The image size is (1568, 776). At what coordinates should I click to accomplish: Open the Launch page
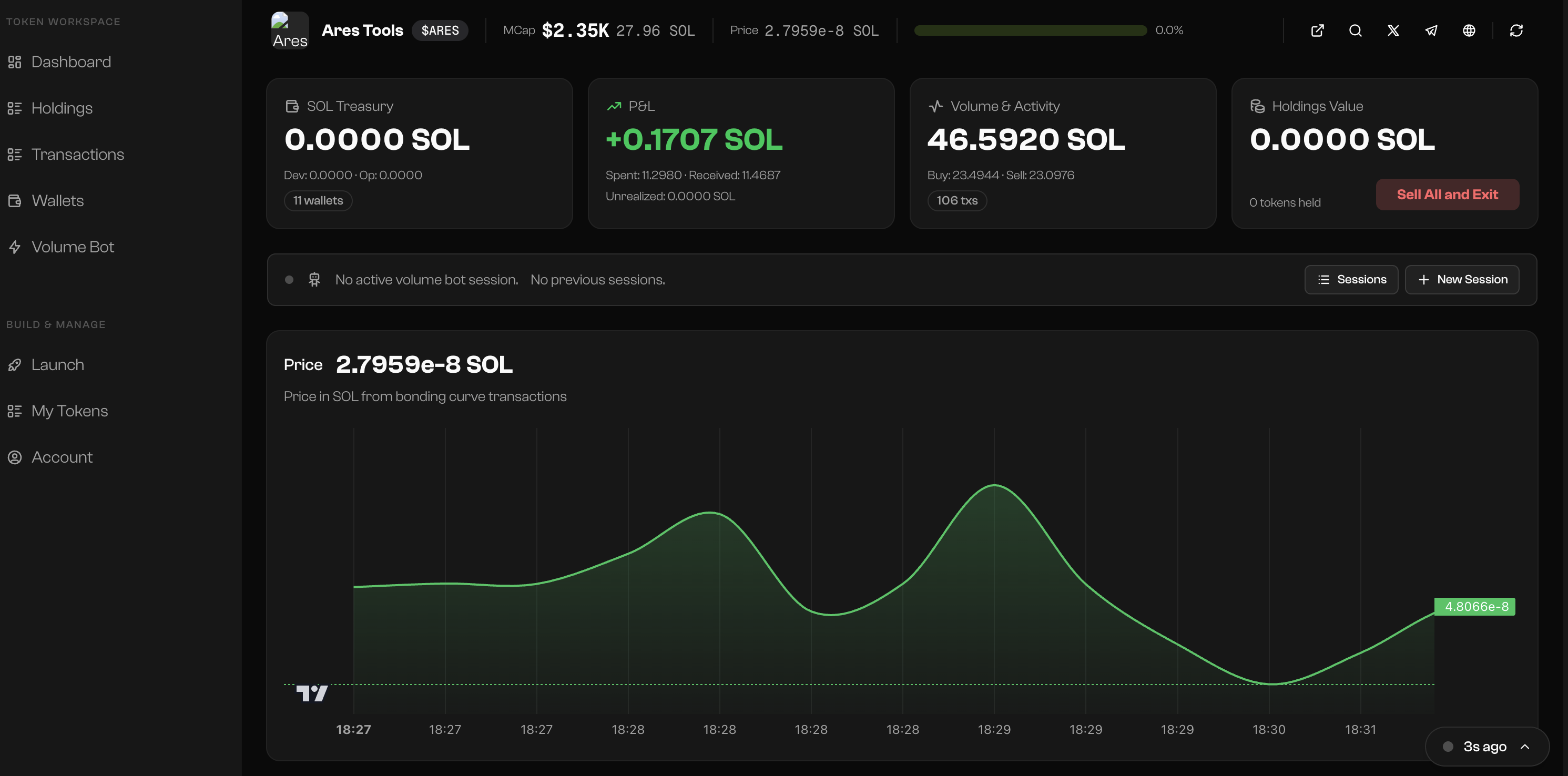coord(58,365)
